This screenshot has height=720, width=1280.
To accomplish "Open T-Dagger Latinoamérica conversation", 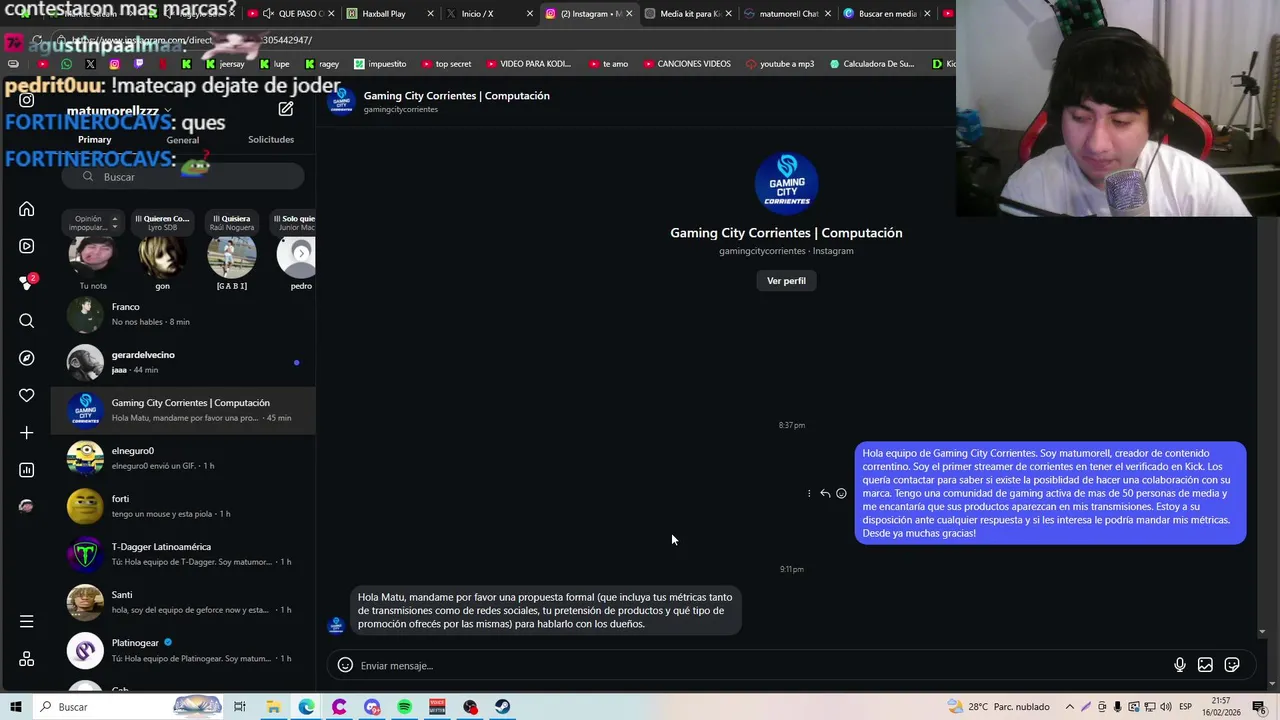I will tap(183, 554).
